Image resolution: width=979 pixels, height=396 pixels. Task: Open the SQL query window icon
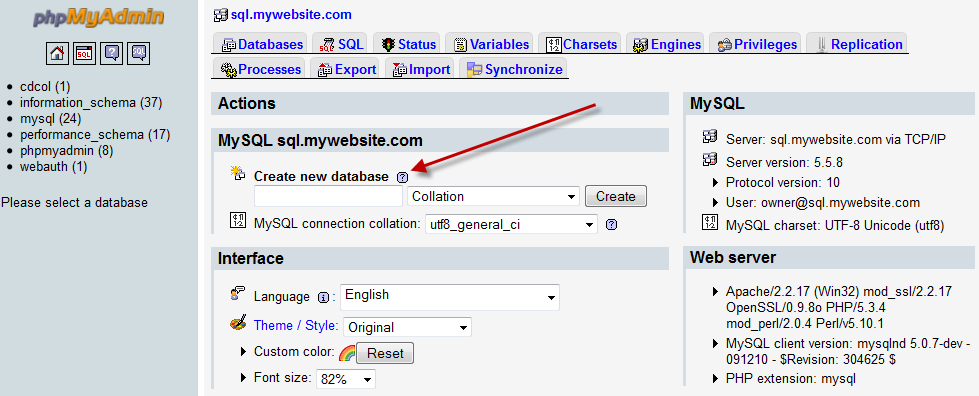84,53
